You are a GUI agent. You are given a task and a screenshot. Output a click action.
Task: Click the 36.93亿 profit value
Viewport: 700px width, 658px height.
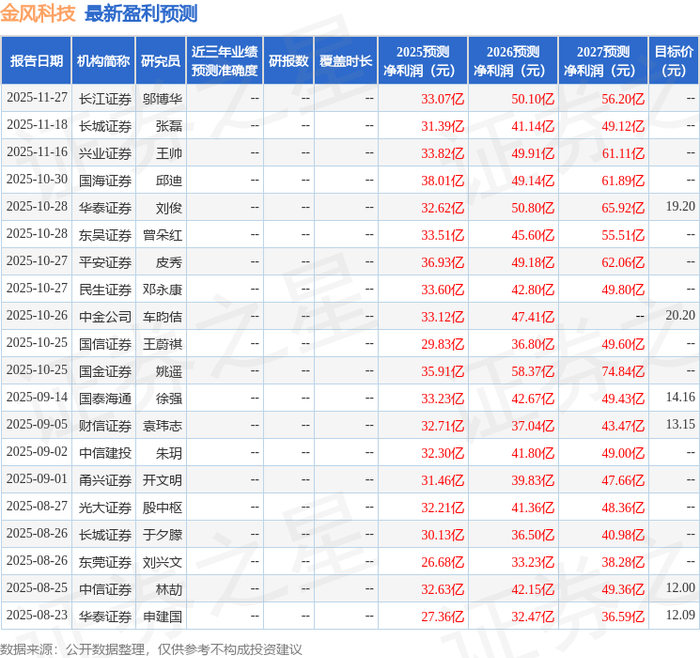click(442, 262)
